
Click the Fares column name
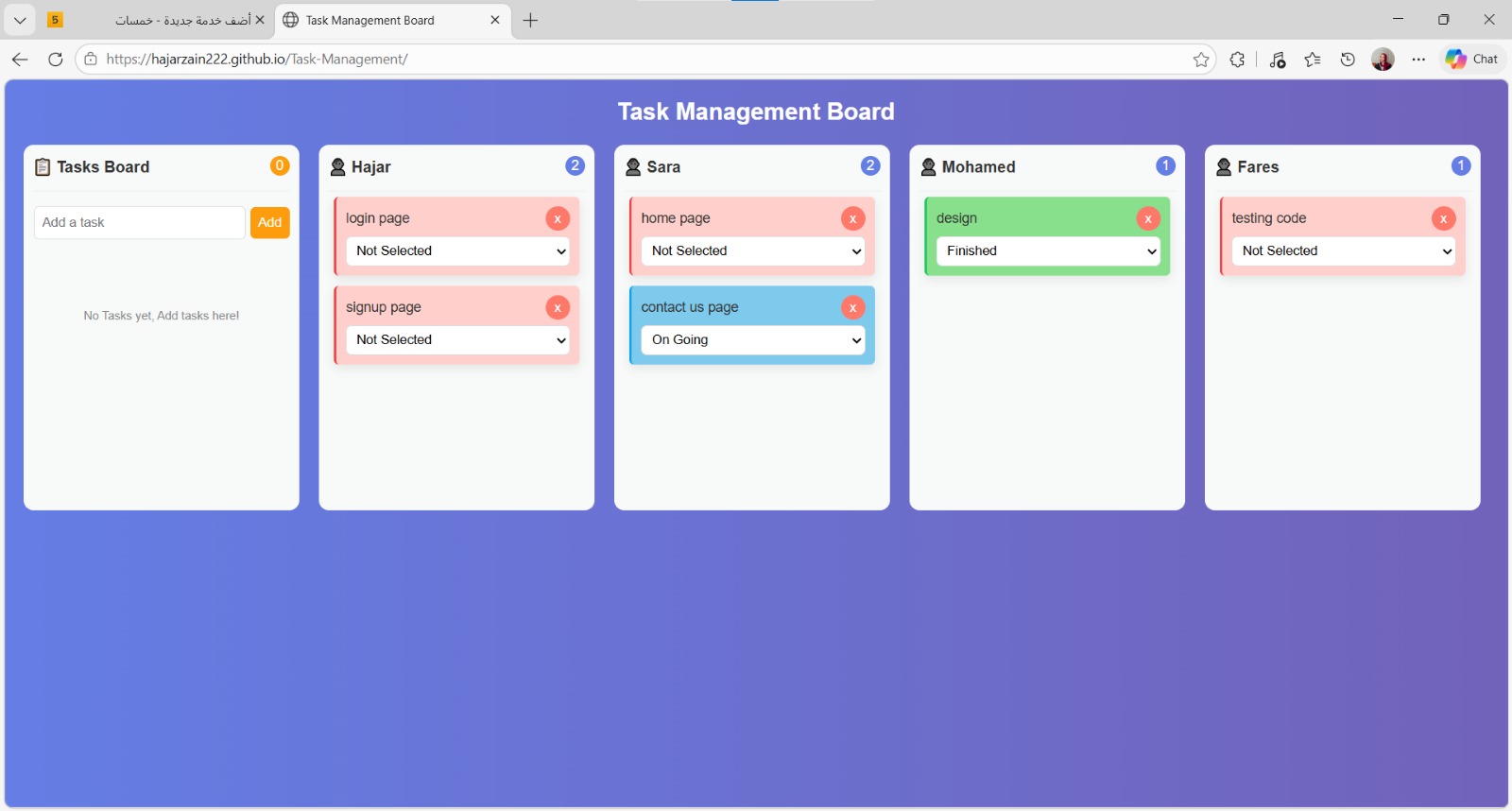[1258, 167]
